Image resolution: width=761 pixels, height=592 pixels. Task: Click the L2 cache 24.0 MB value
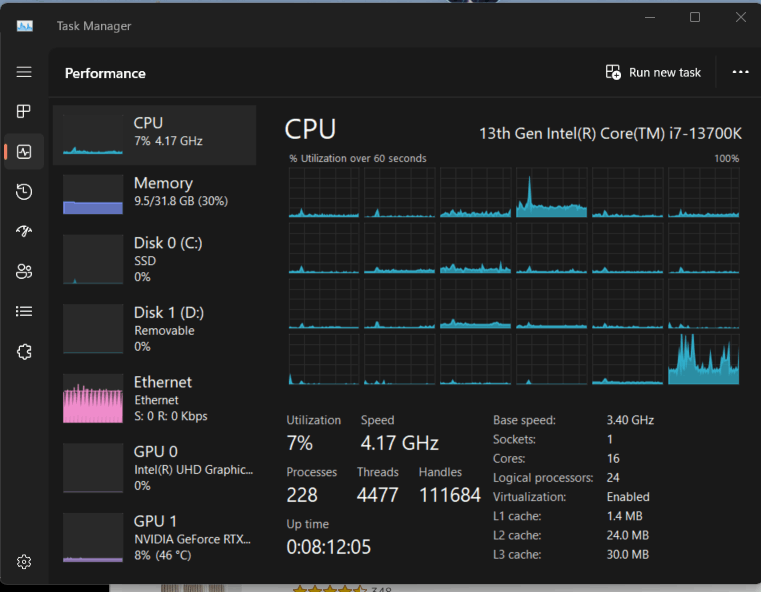[628, 536]
